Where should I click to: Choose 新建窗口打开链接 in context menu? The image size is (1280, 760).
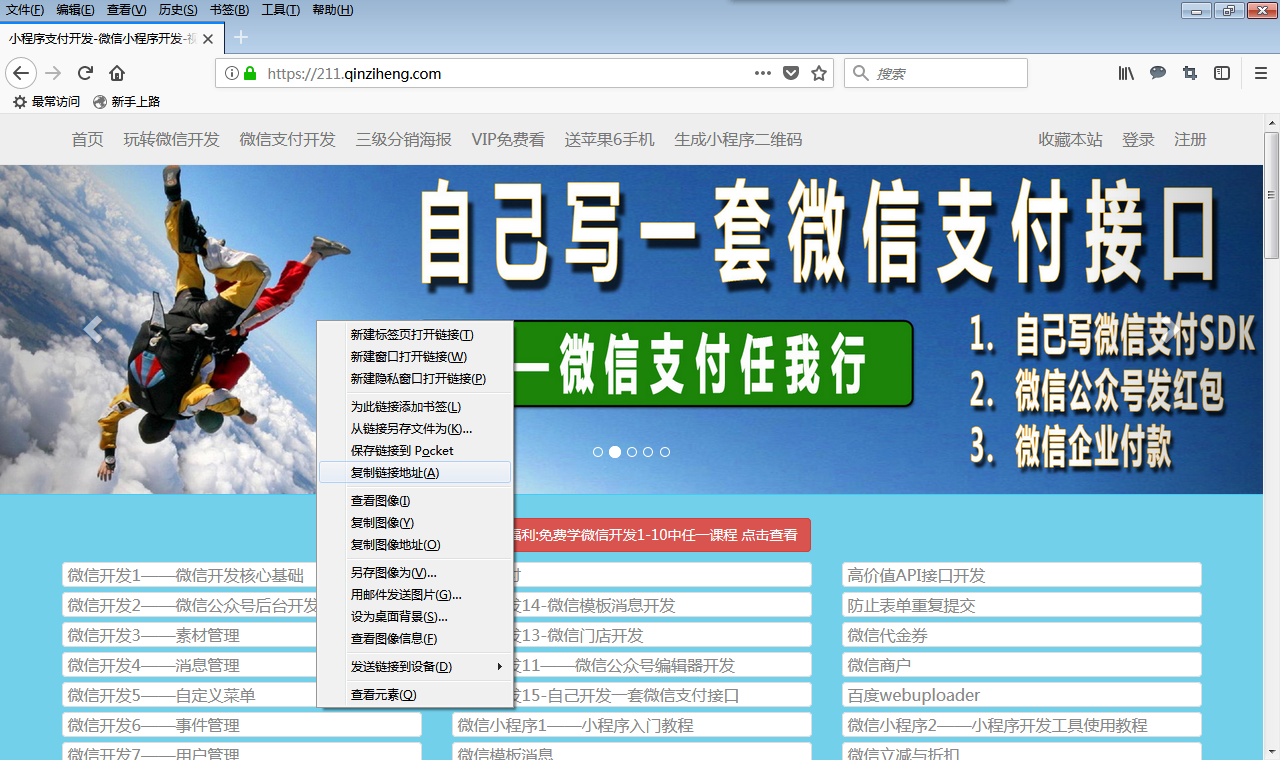tap(414, 357)
